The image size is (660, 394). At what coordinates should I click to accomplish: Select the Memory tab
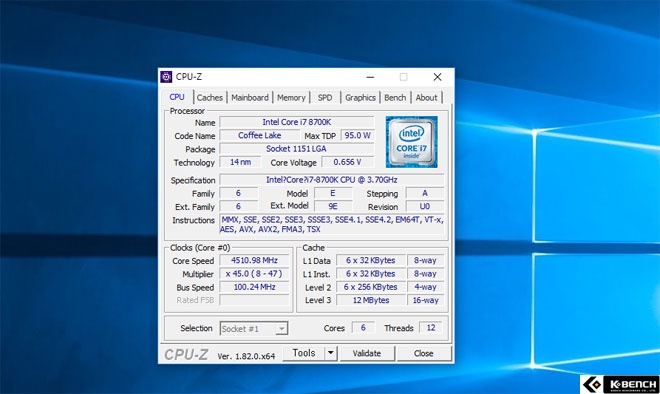tap(291, 98)
